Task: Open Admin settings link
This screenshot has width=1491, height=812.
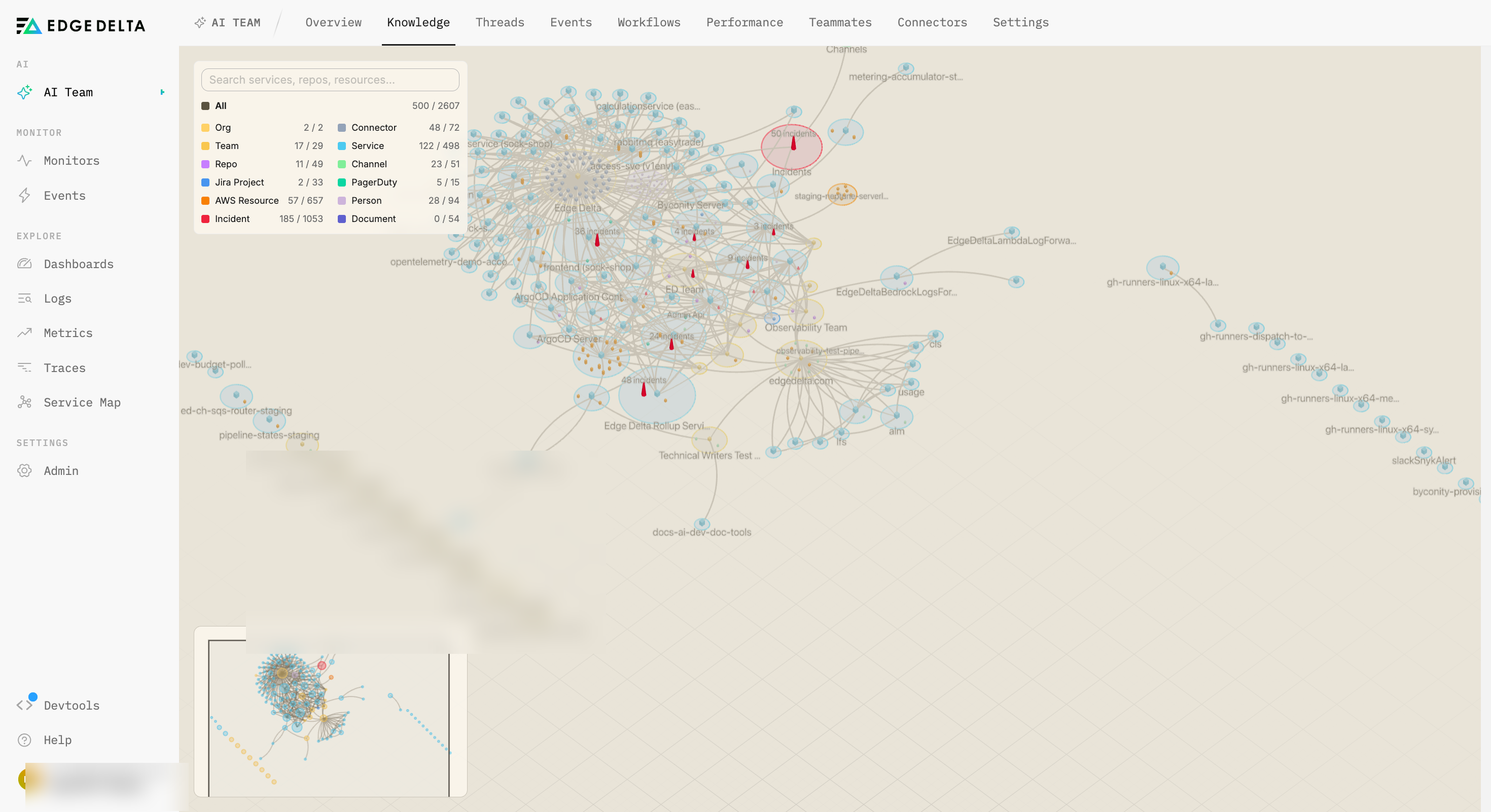Action: (x=61, y=470)
